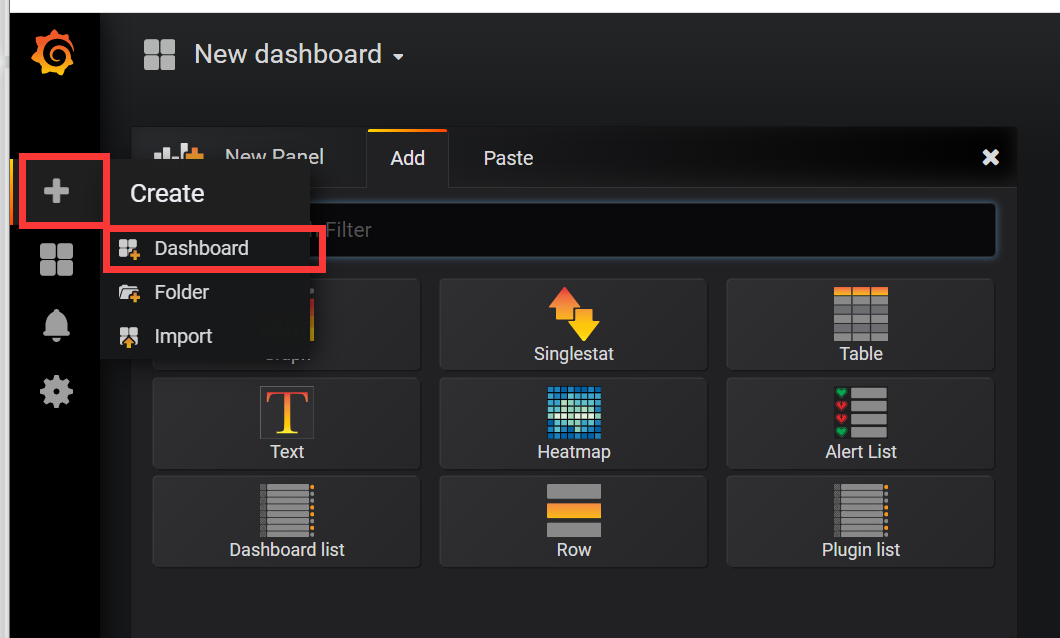Image resolution: width=1060 pixels, height=638 pixels.
Task: Add a Dashboard list panel
Action: pyautogui.click(x=287, y=521)
